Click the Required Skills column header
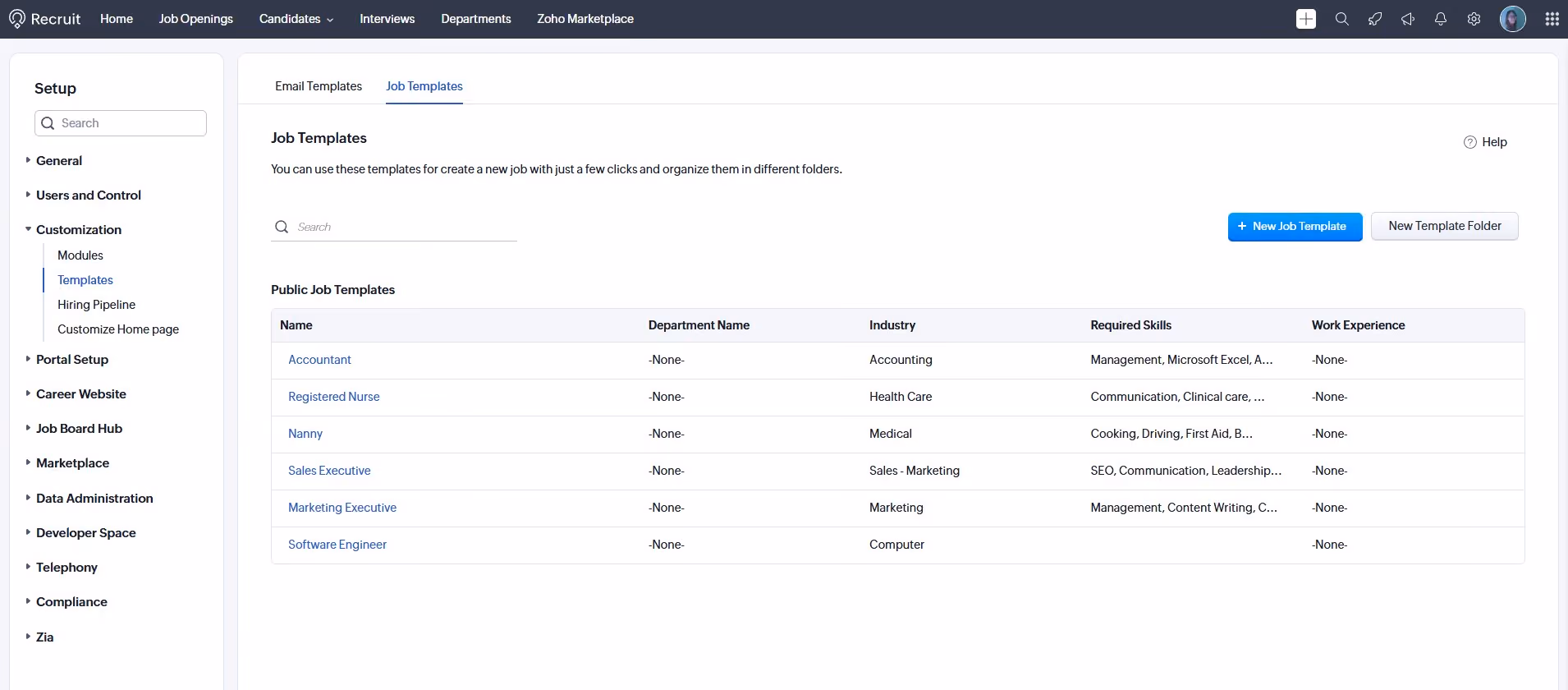 coord(1130,325)
